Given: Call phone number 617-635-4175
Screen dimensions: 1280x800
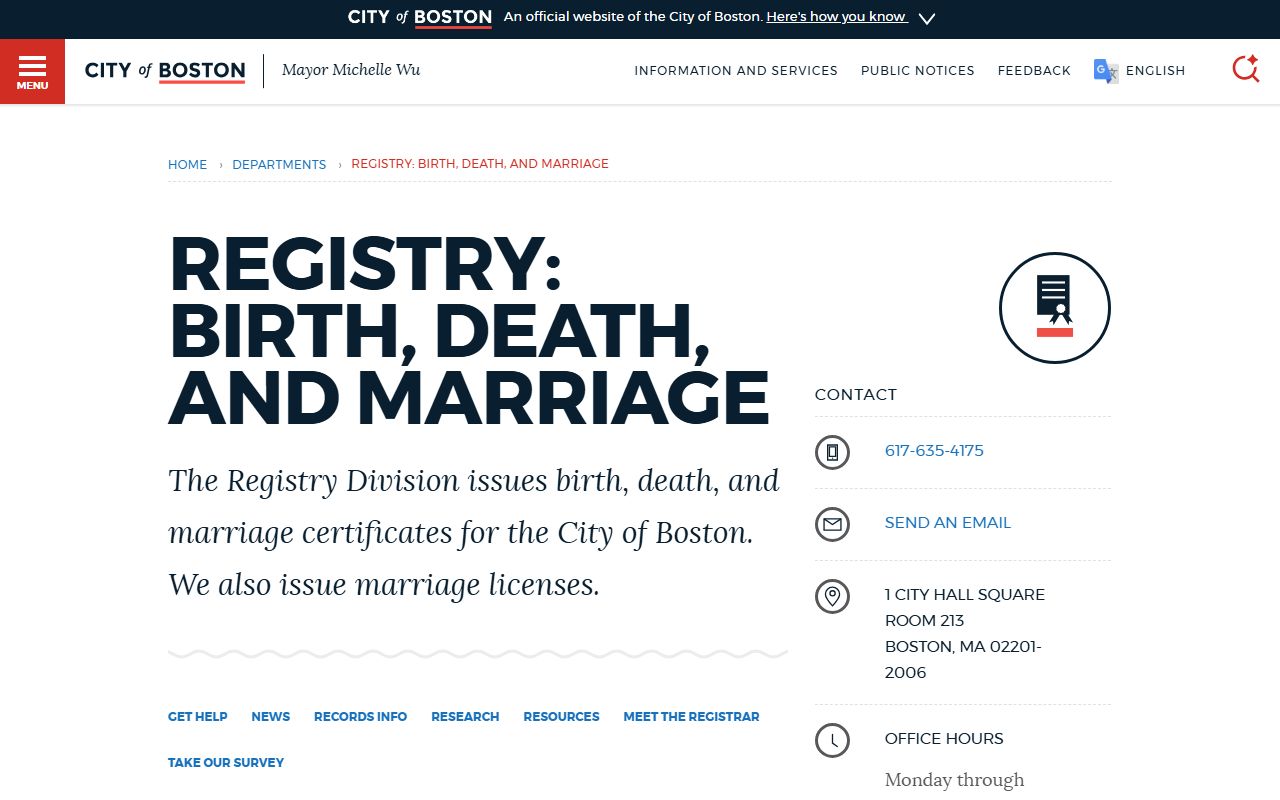Looking at the screenshot, I should click(x=934, y=451).
